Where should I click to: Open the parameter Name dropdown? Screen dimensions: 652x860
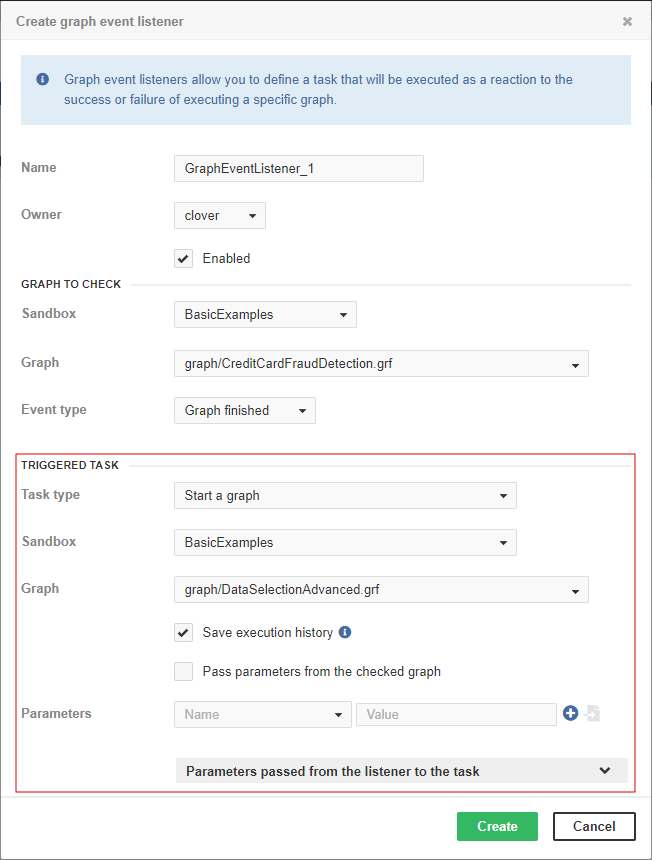pyautogui.click(x=262, y=713)
